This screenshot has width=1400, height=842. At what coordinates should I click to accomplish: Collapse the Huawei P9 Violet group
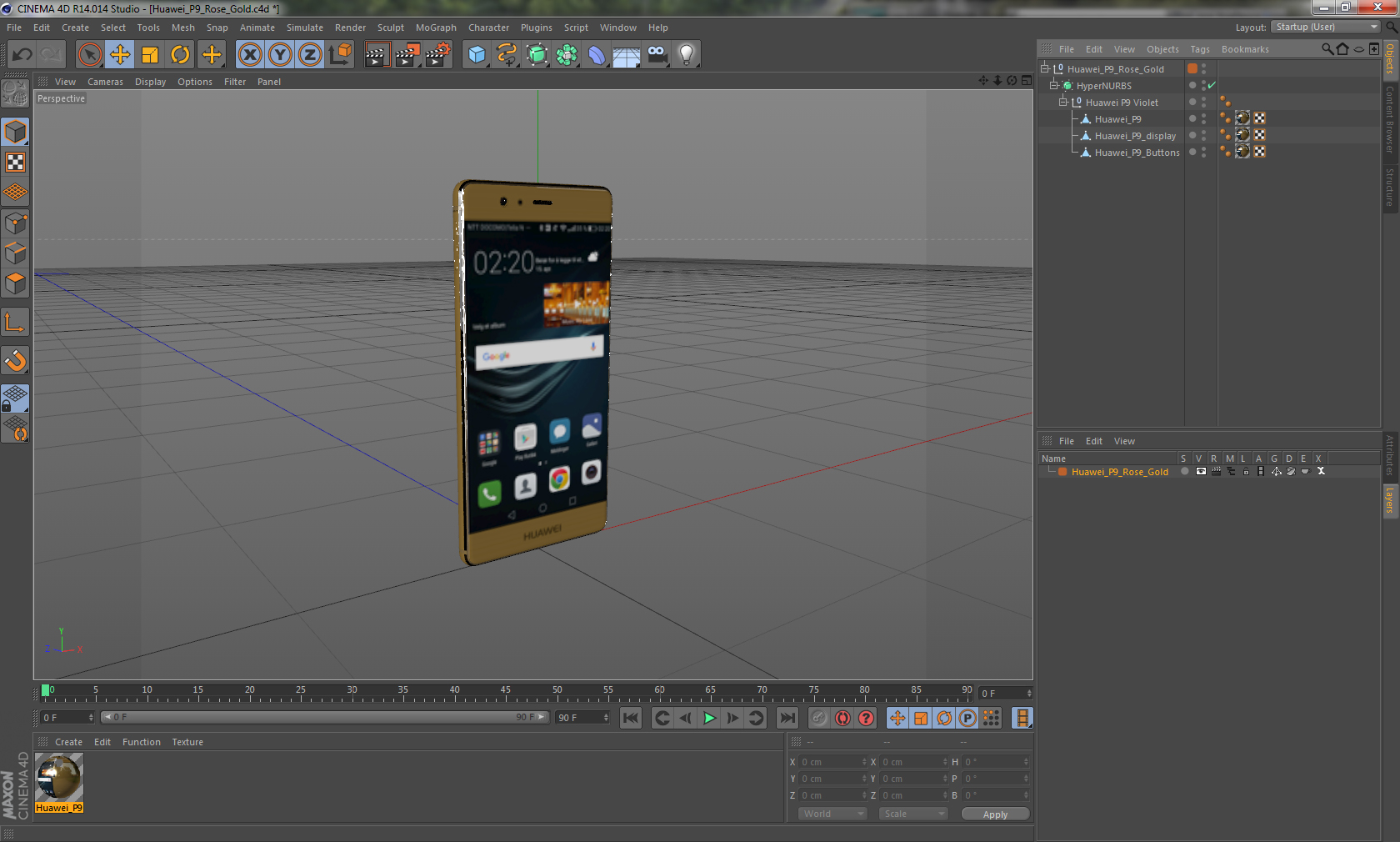click(1063, 102)
